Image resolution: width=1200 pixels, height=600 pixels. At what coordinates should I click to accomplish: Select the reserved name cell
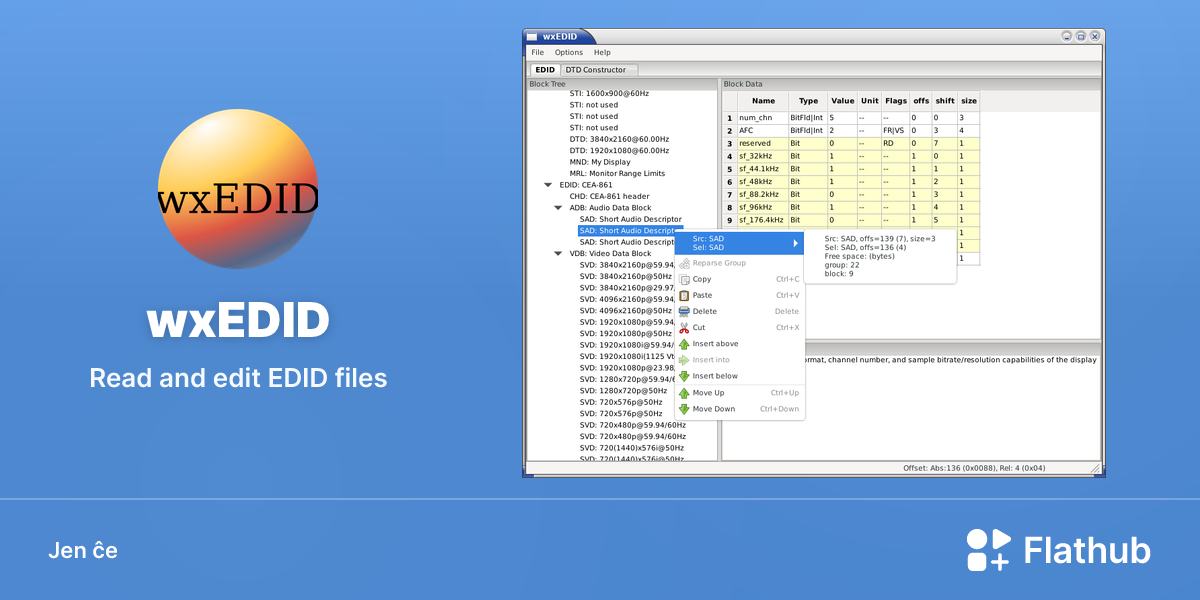pyautogui.click(x=763, y=143)
